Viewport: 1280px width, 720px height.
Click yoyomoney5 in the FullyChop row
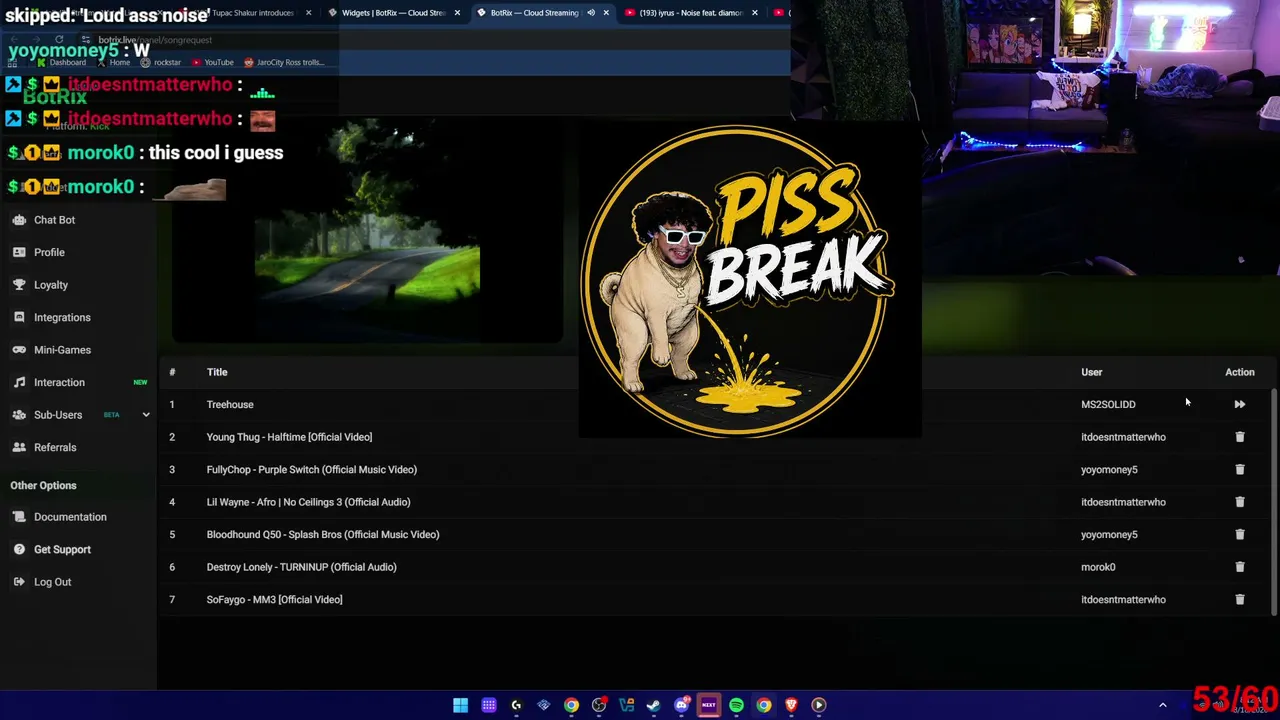(x=1109, y=469)
